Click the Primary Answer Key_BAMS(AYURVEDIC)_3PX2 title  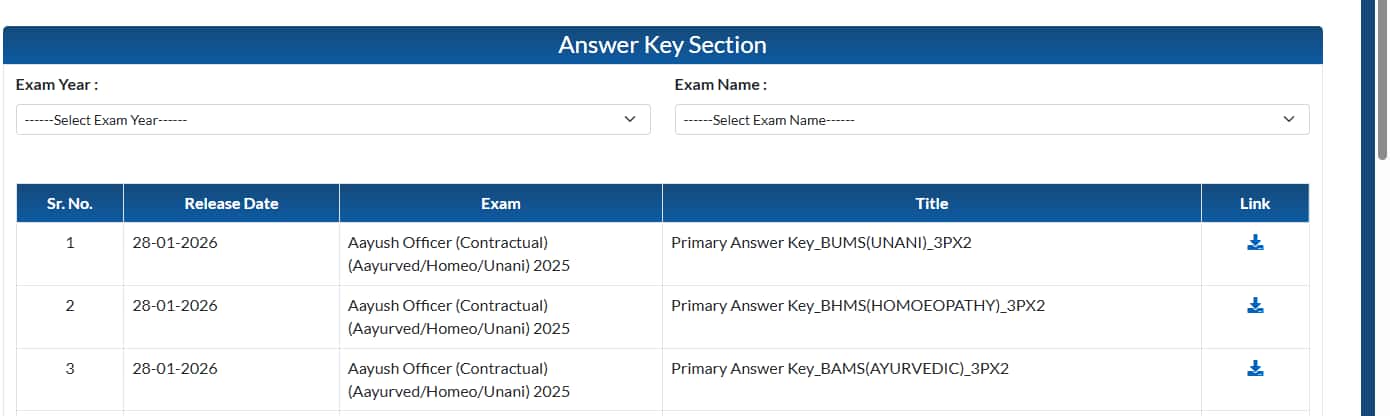[840, 368]
